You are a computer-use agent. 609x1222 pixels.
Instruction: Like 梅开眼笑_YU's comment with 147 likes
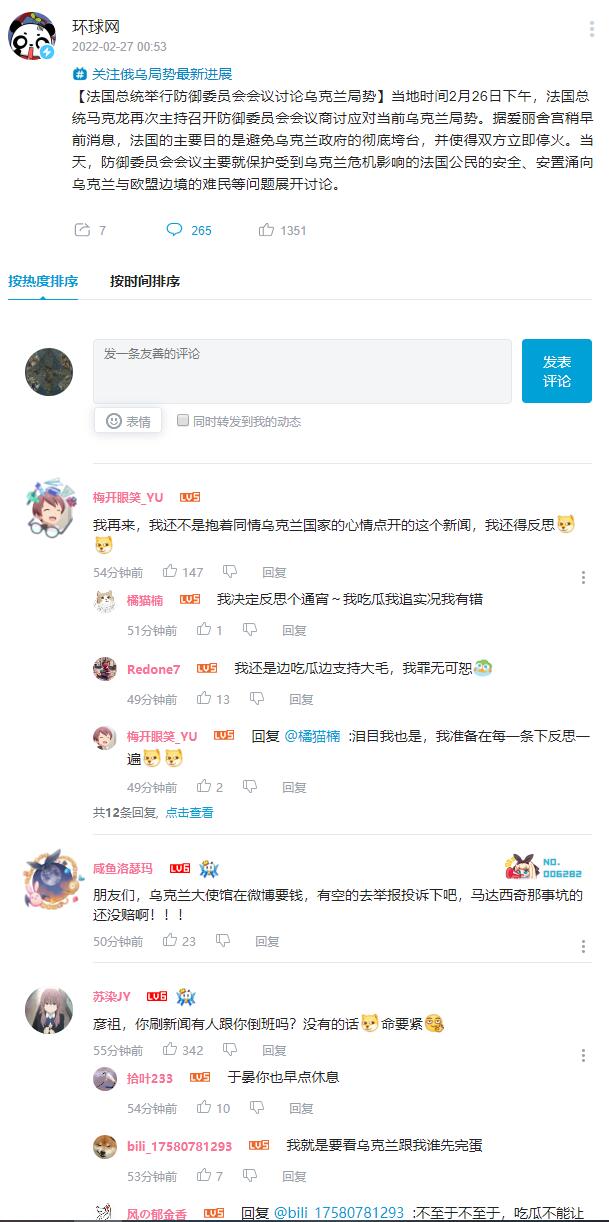[x=170, y=572]
